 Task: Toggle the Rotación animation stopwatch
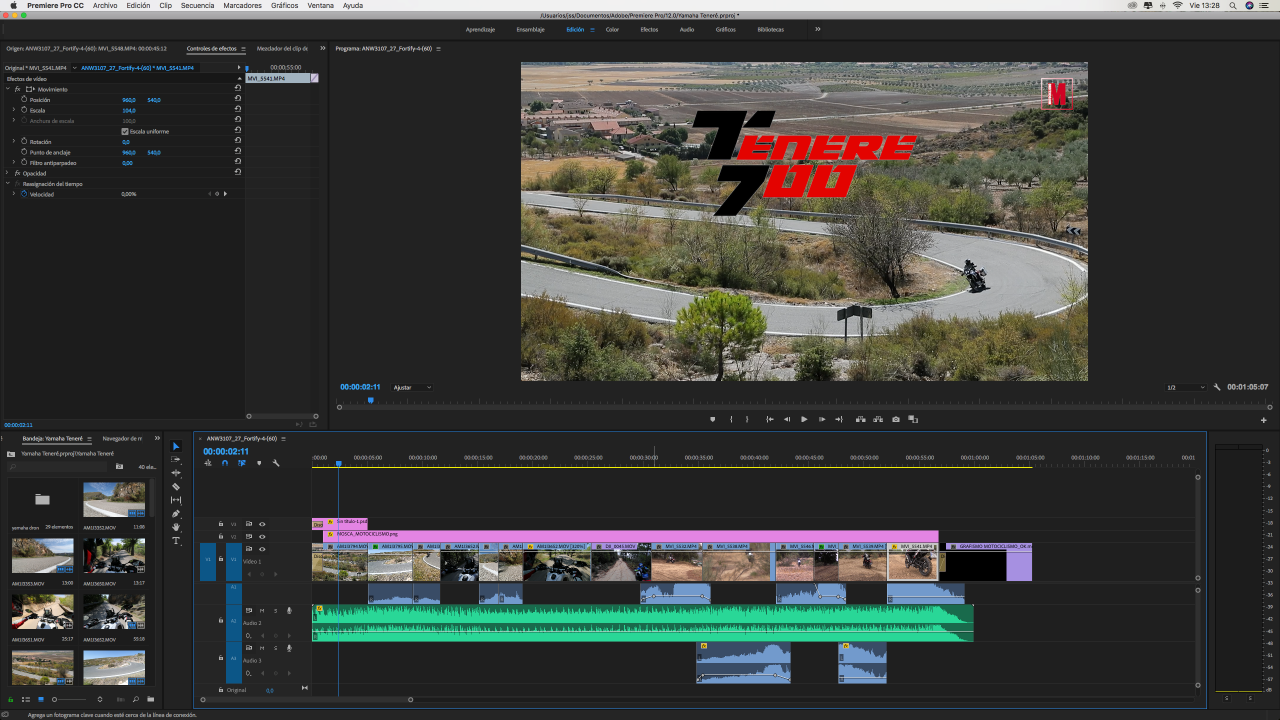pyautogui.click(x=24, y=142)
